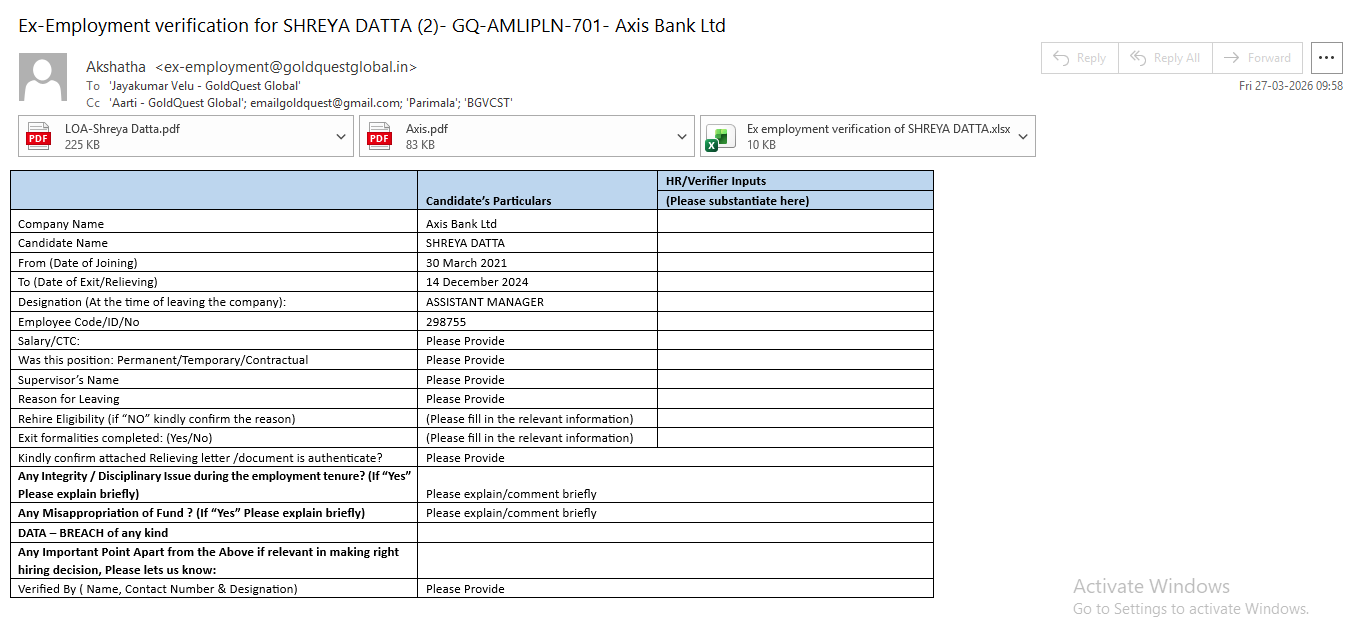Click the Reply arrow icon
The height and width of the screenshot is (636, 1349).
(x=1061, y=58)
